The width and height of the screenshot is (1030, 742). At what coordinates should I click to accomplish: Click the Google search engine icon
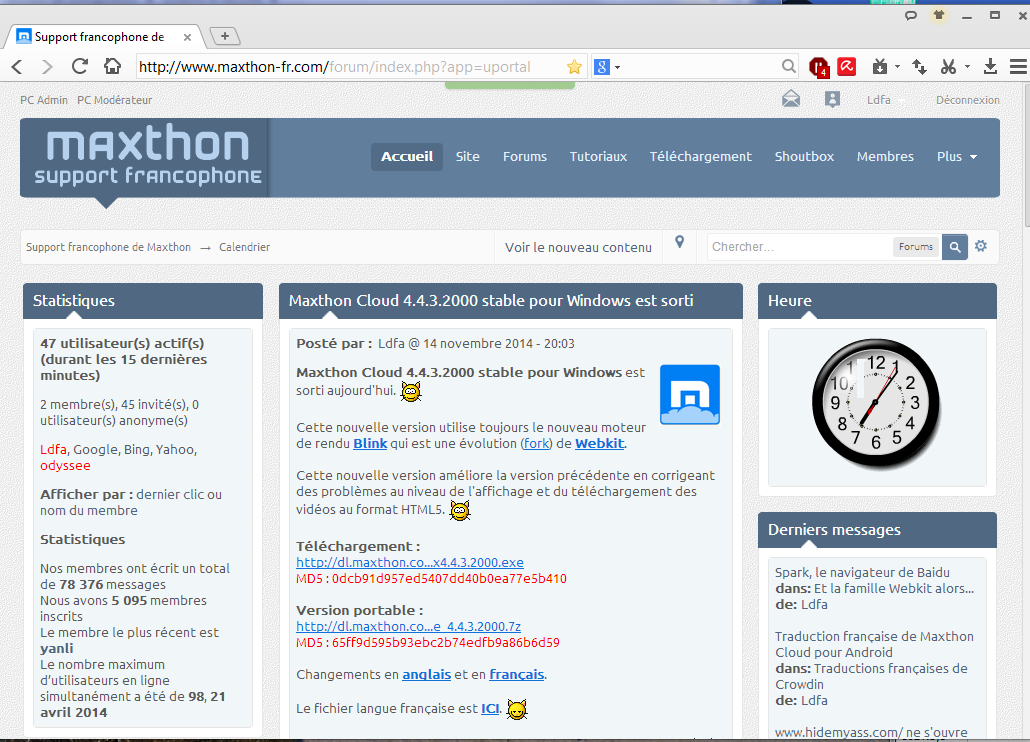[602, 66]
